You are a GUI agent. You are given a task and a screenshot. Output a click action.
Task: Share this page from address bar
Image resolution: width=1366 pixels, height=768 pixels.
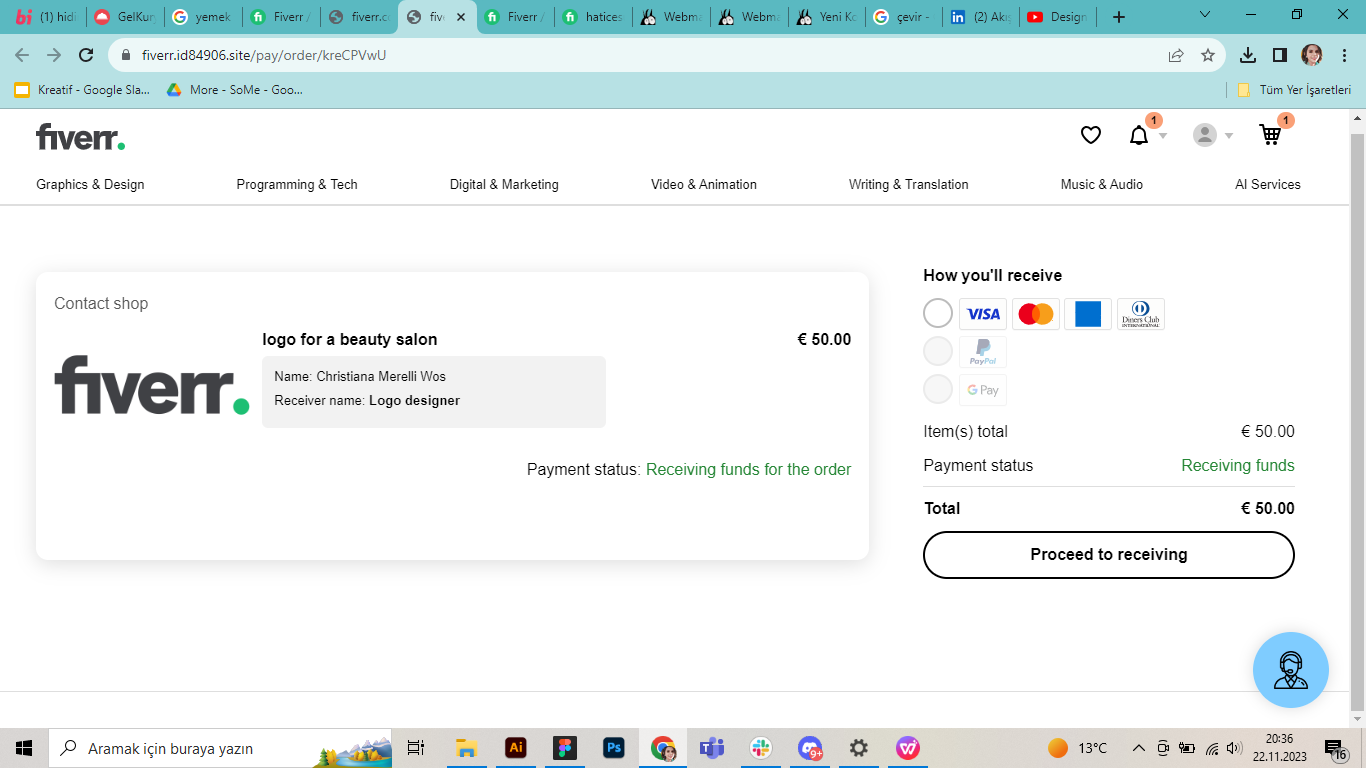pyautogui.click(x=1176, y=55)
